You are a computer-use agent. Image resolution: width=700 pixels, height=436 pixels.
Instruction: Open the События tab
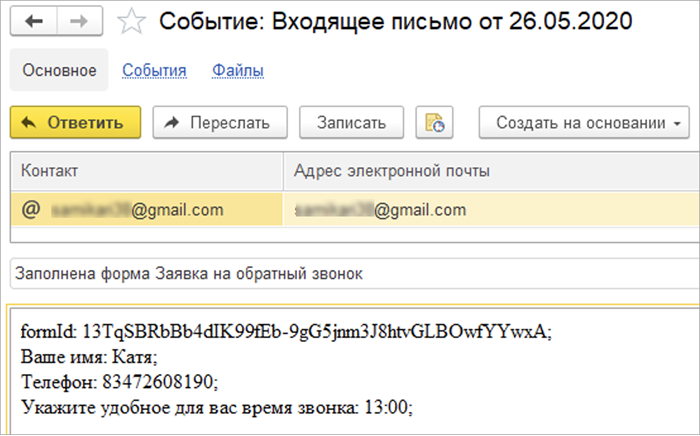pyautogui.click(x=154, y=70)
